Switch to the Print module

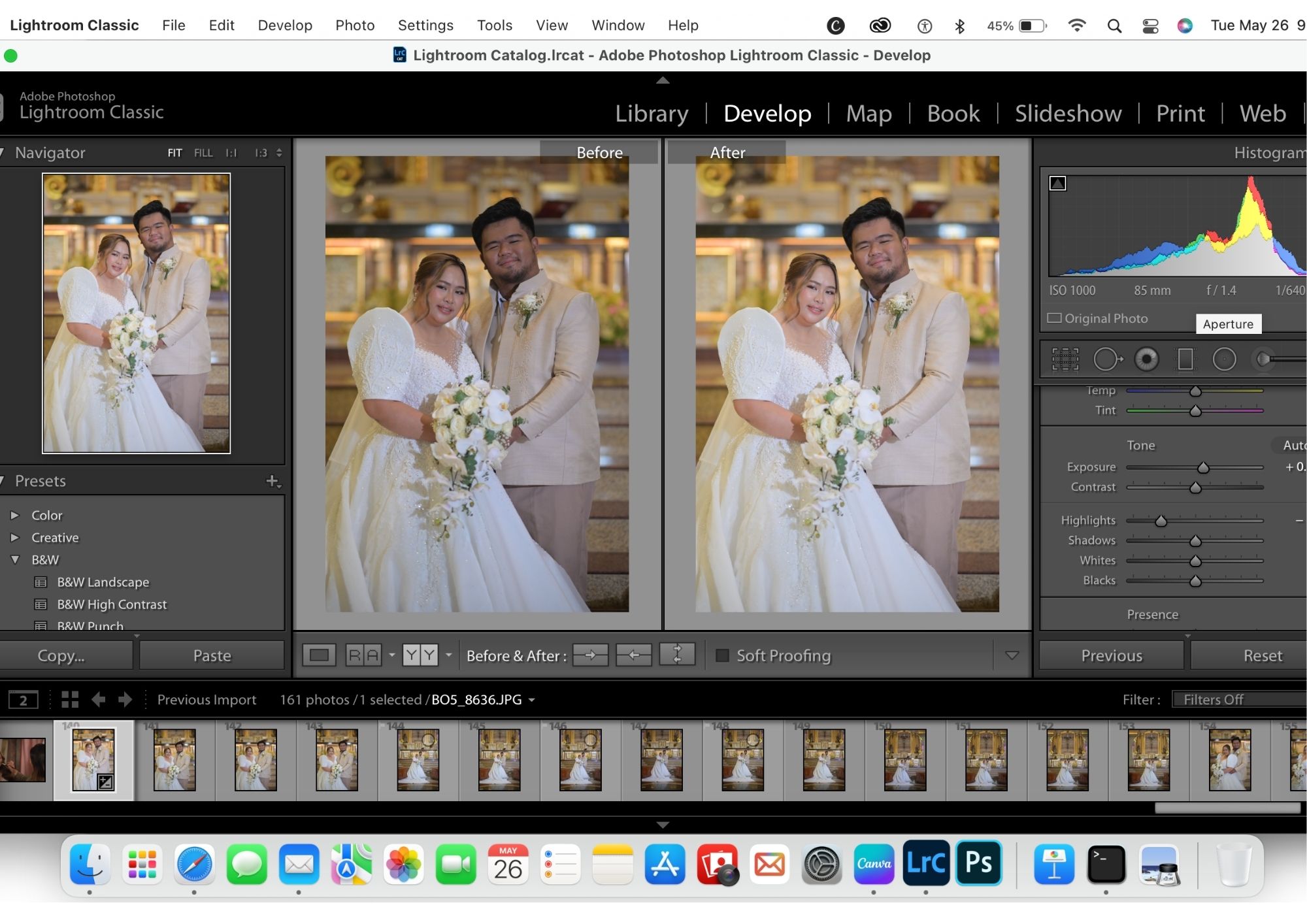pyautogui.click(x=1180, y=113)
